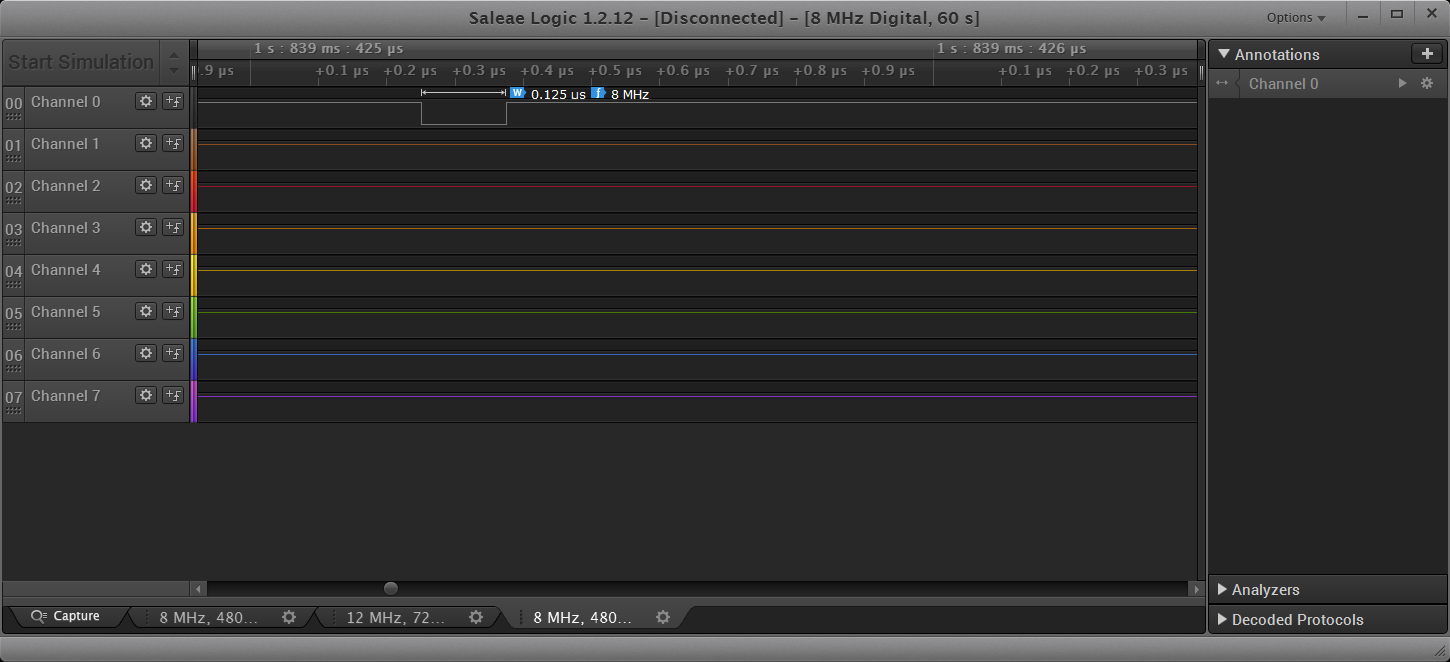Click the Channel 7 purple color strip
Screen dimensions: 1450x662
click(194, 401)
